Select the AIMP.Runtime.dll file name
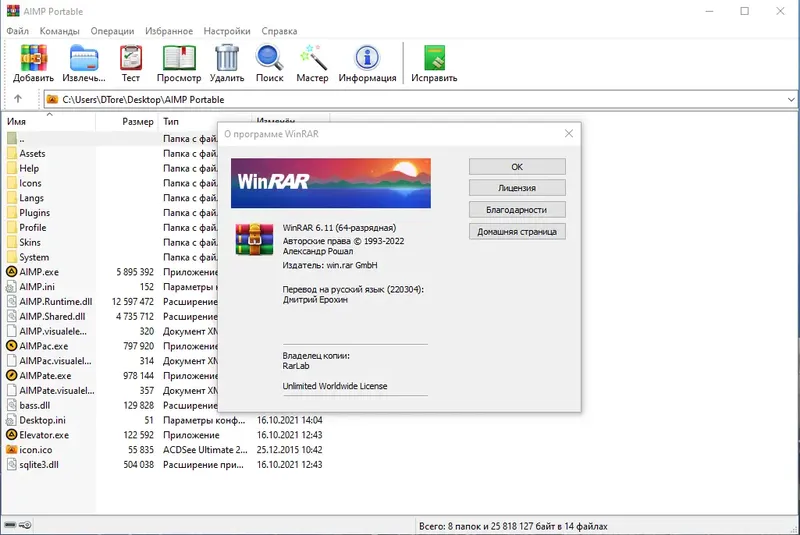This screenshot has width=800, height=535. (56, 301)
